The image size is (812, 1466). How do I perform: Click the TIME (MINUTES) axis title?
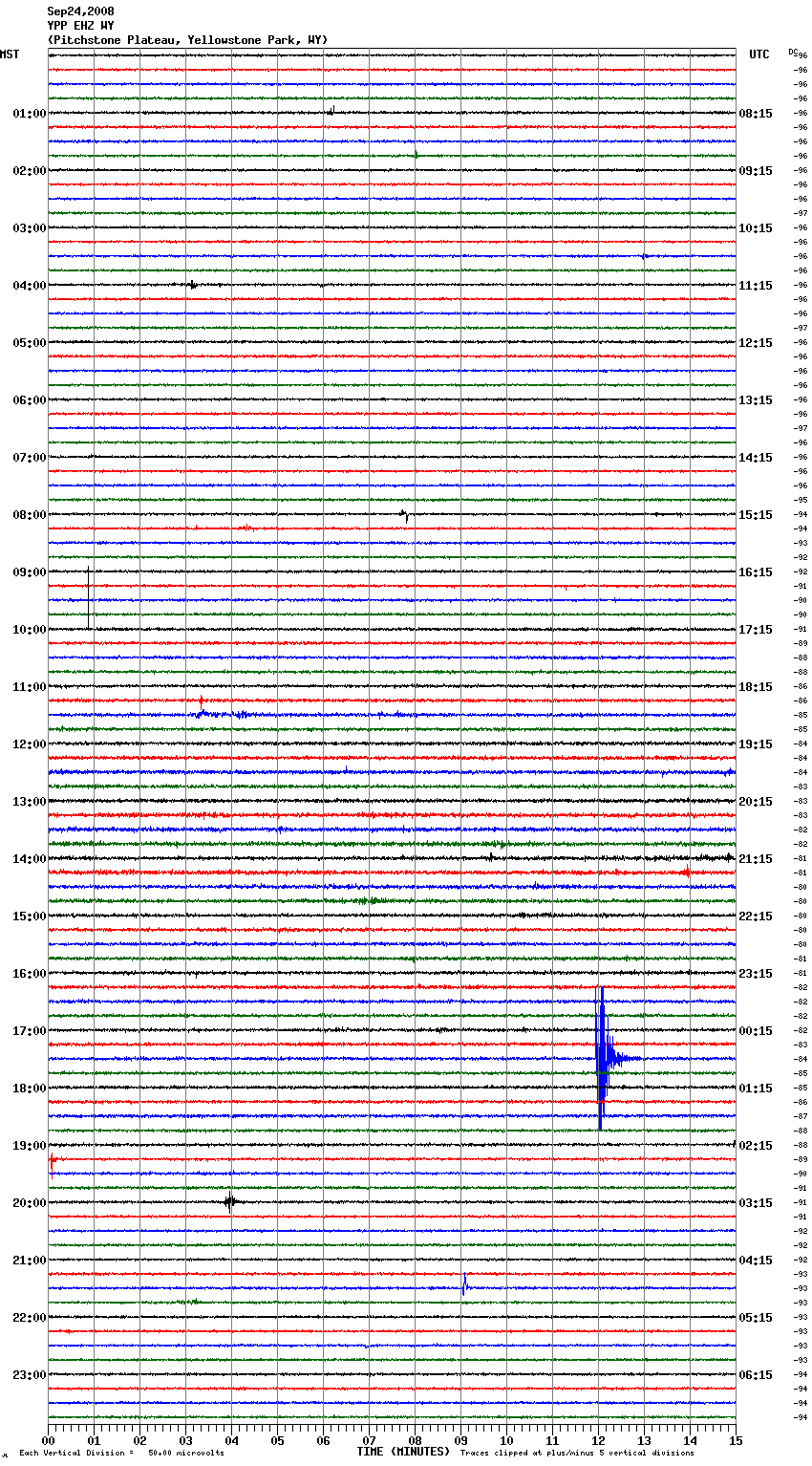pyautogui.click(x=403, y=1452)
